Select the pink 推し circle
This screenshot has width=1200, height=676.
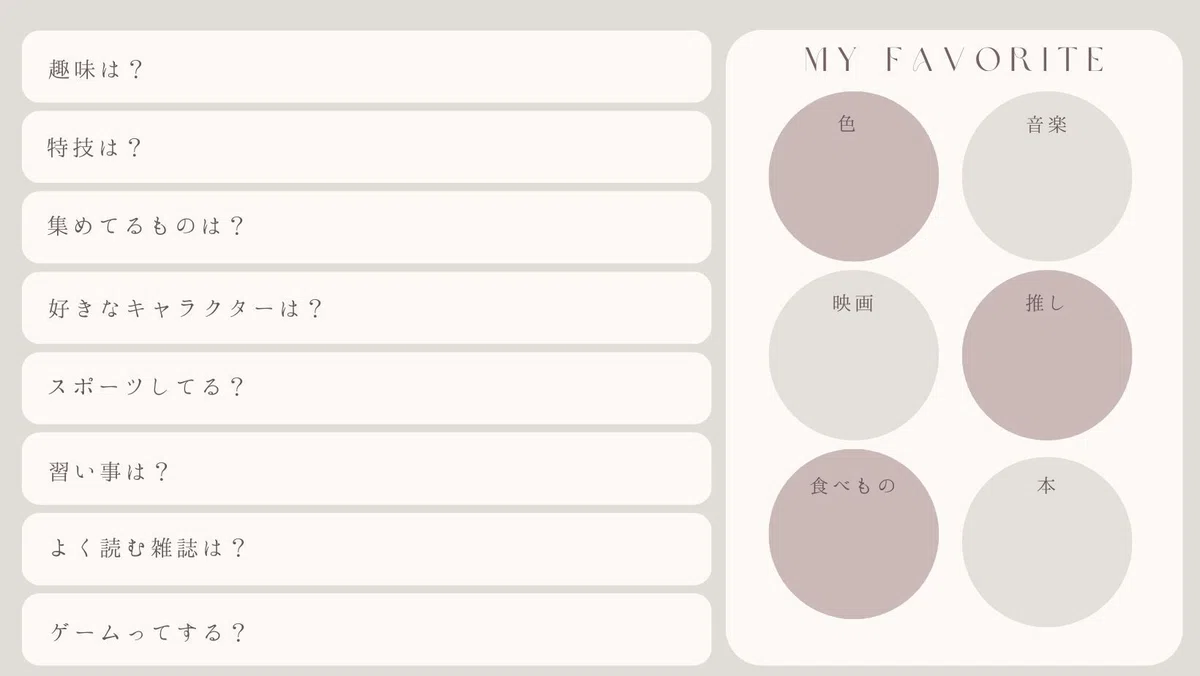point(1047,355)
